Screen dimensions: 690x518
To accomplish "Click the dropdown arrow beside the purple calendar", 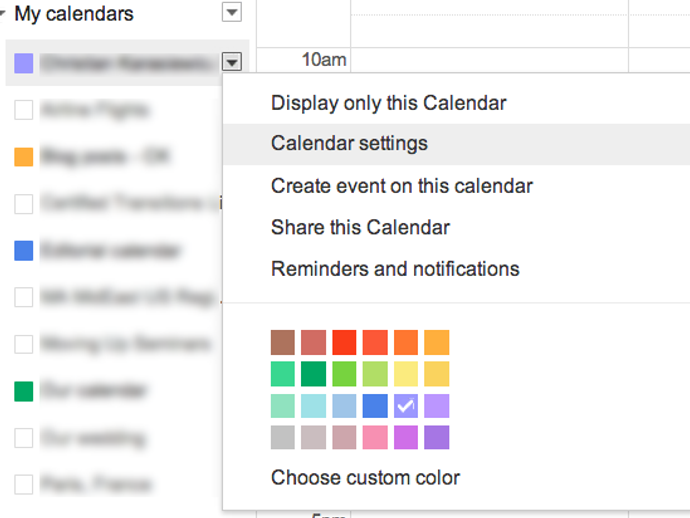I will coord(232,62).
